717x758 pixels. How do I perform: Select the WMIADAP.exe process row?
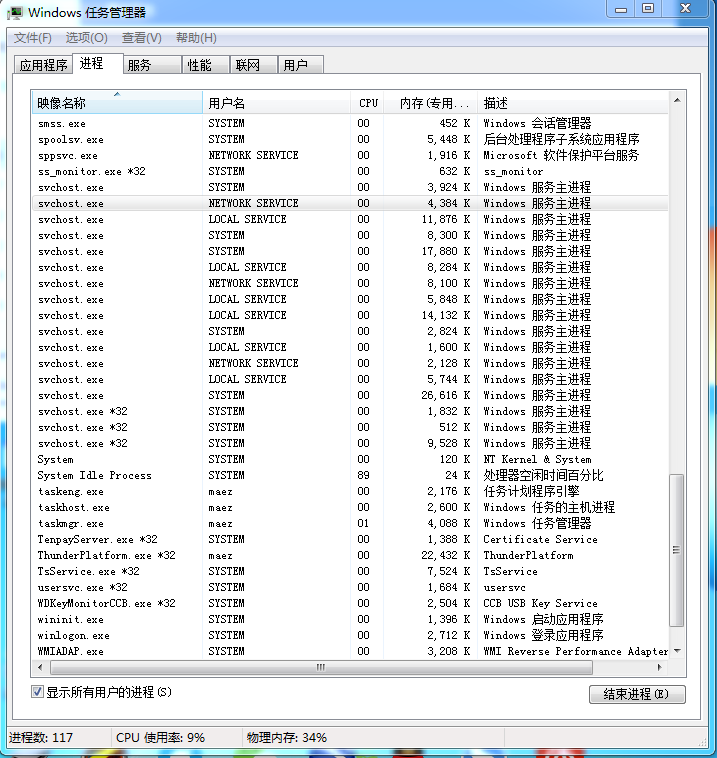point(350,651)
